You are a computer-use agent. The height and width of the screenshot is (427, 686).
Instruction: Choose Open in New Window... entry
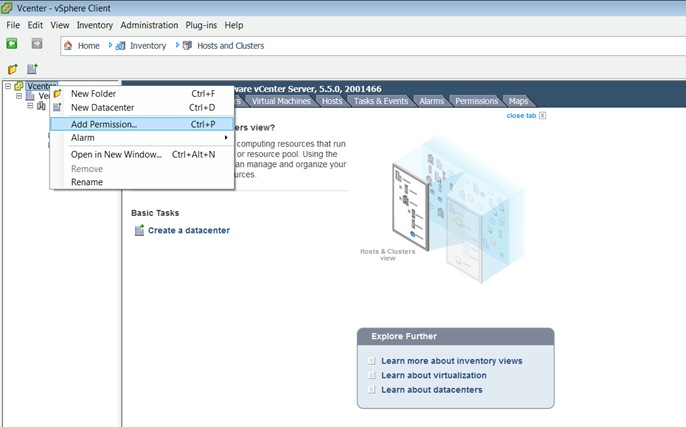click(142, 154)
